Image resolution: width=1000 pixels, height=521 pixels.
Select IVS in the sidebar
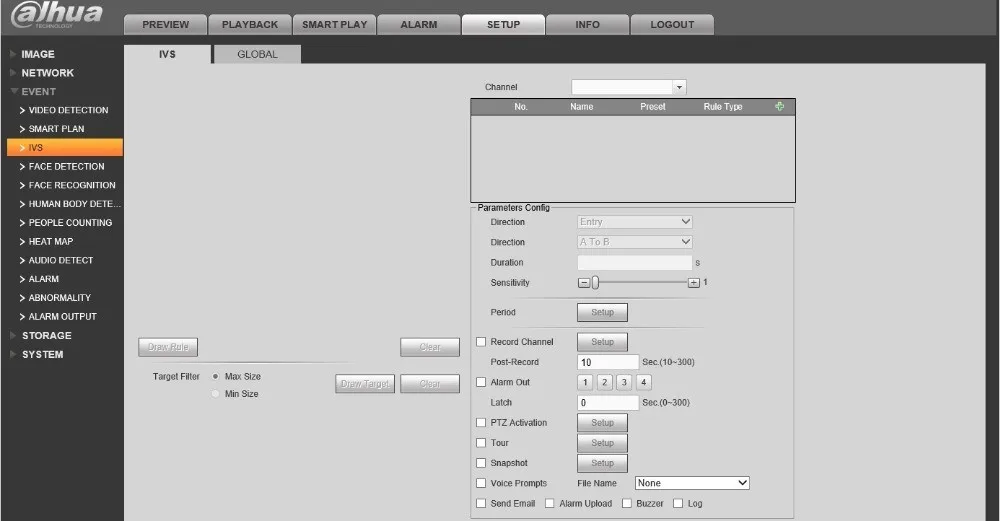pos(64,147)
